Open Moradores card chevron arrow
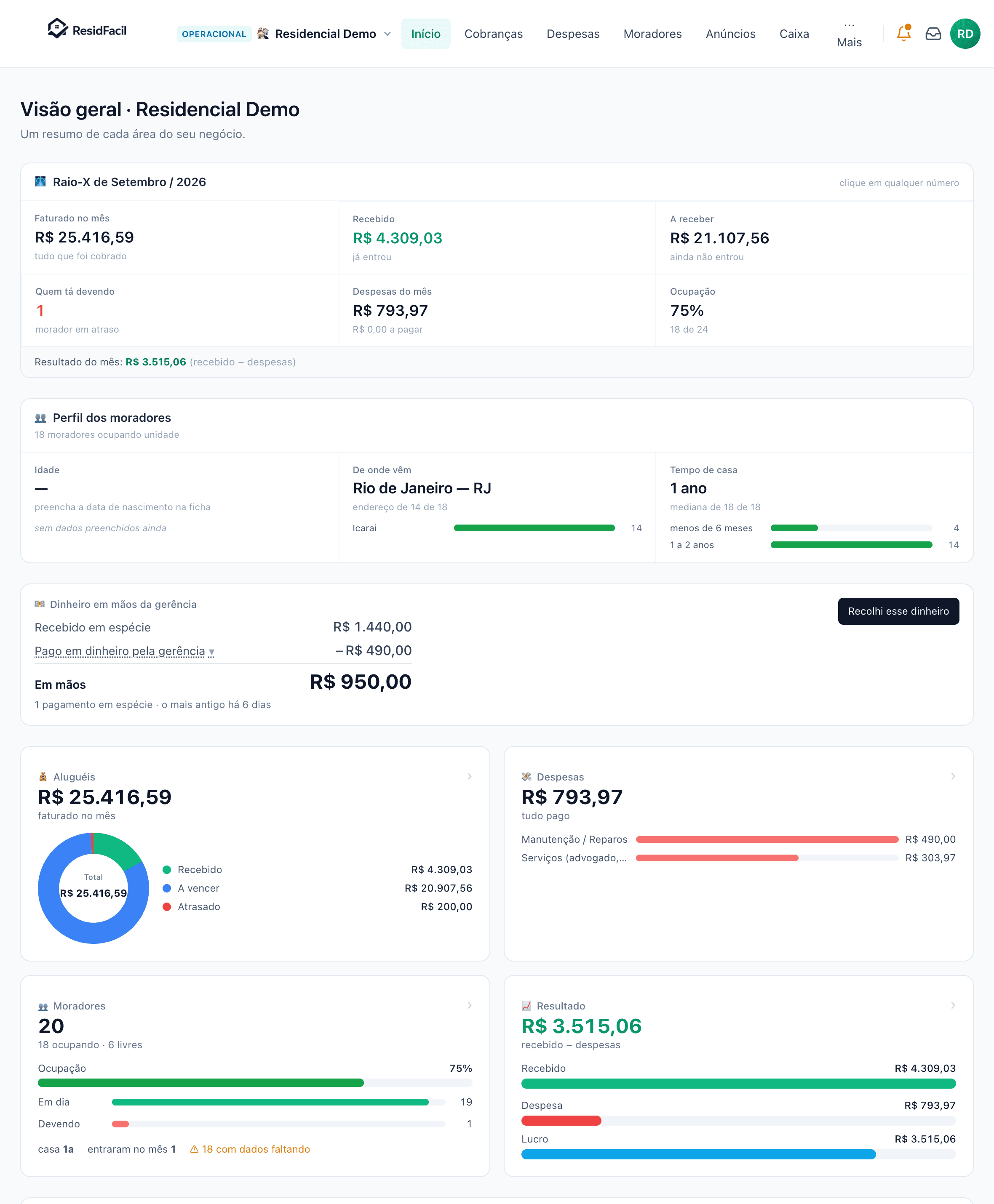 (470, 1005)
